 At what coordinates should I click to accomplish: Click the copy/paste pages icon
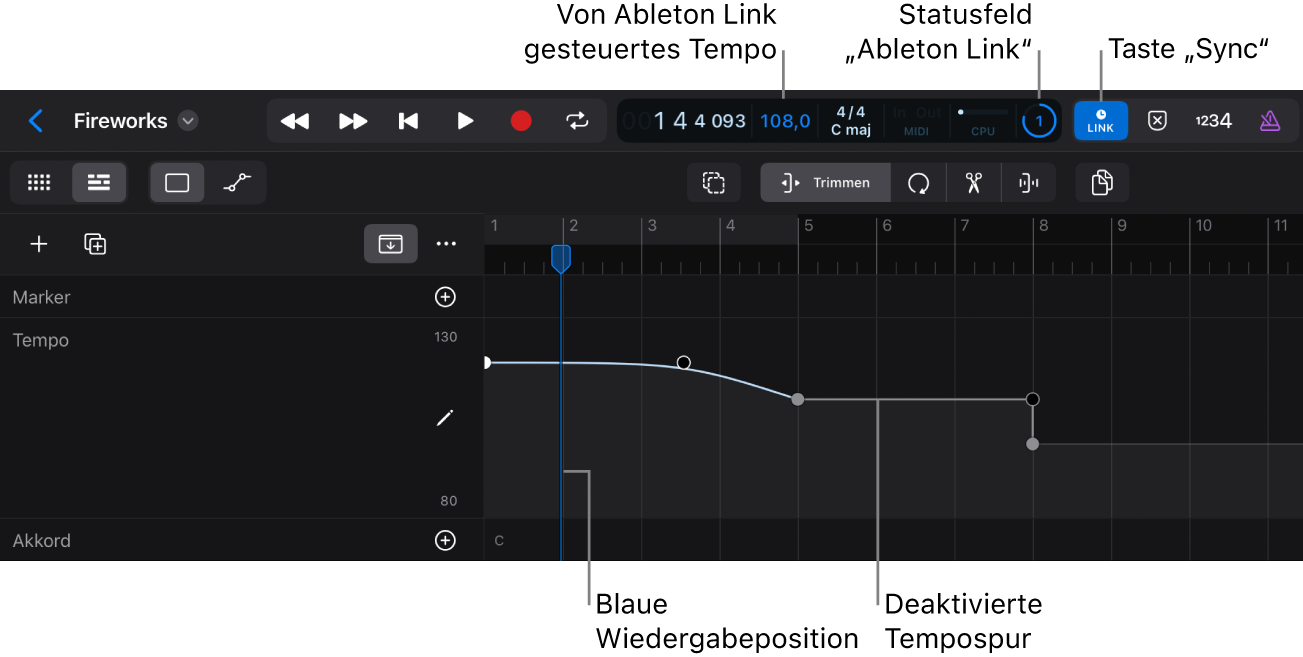pos(1101,182)
